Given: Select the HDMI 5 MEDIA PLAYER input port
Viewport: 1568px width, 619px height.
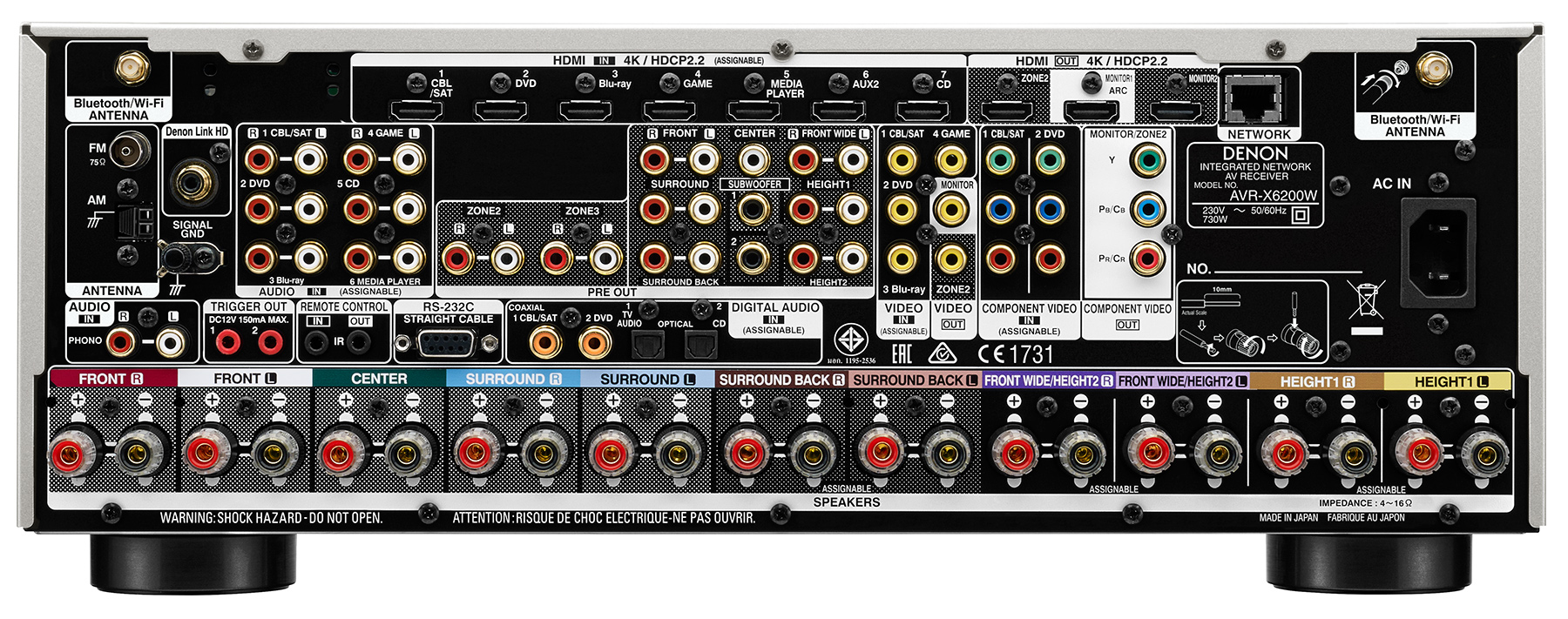Looking at the screenshot, I should point(754,111).
